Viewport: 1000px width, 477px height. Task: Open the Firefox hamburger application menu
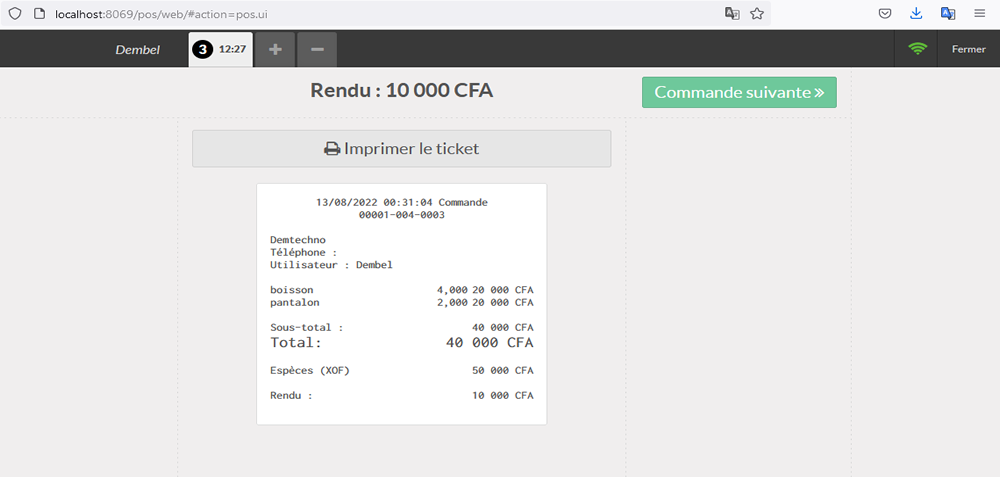[x=980, y=14]
